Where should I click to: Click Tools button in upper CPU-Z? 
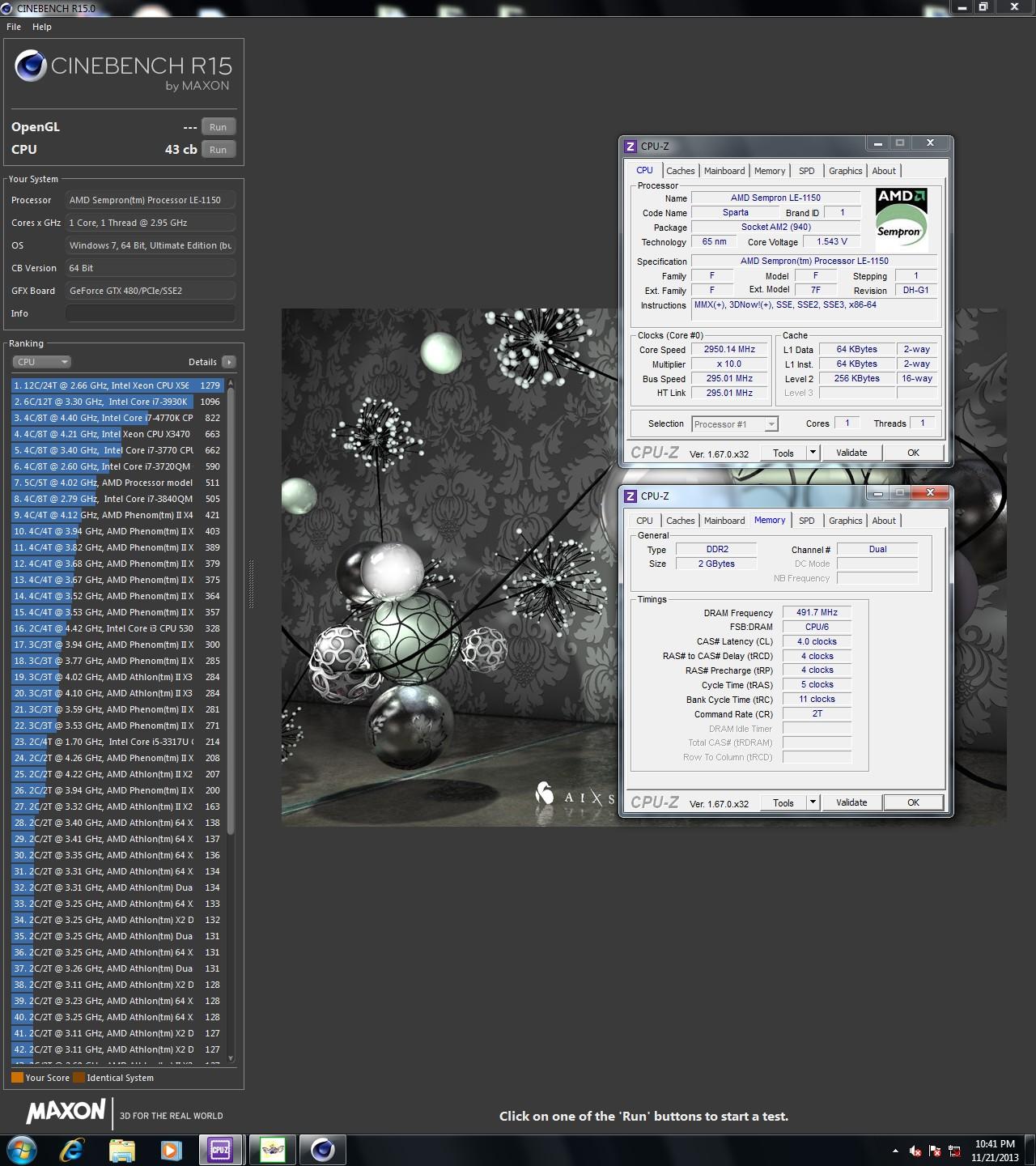click(783, 453)
